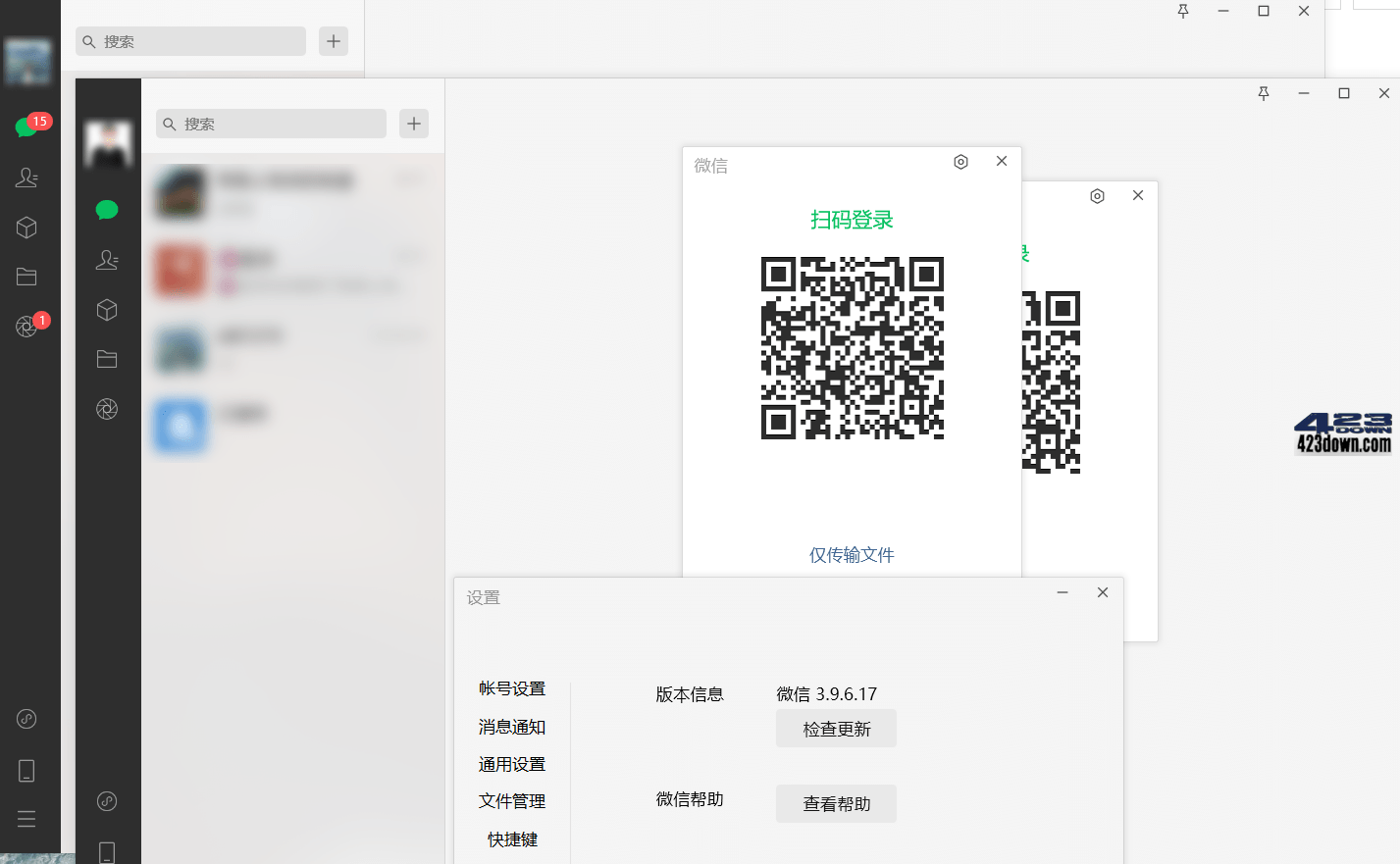Select the Contacts icon in the sidebar
Image resolution: width=1400 pixels, height=864 pixels.
[27, 178]
